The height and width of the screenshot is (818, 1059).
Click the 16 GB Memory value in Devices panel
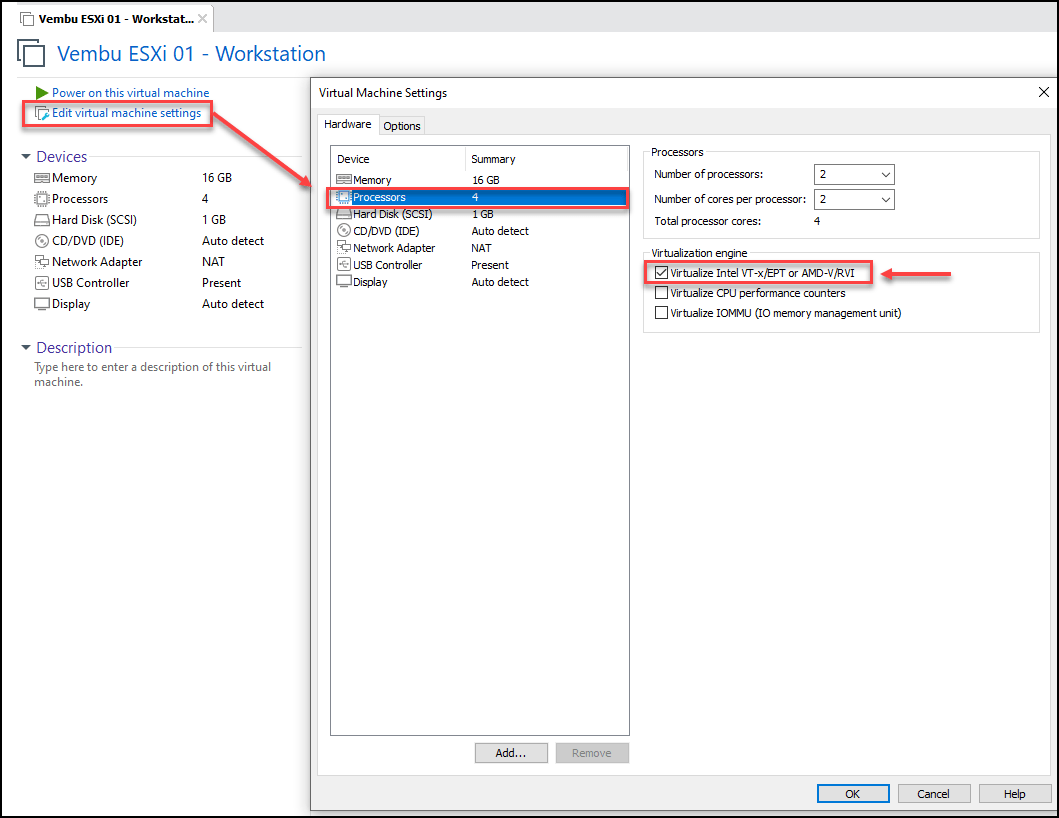click(x=217, y=178)
